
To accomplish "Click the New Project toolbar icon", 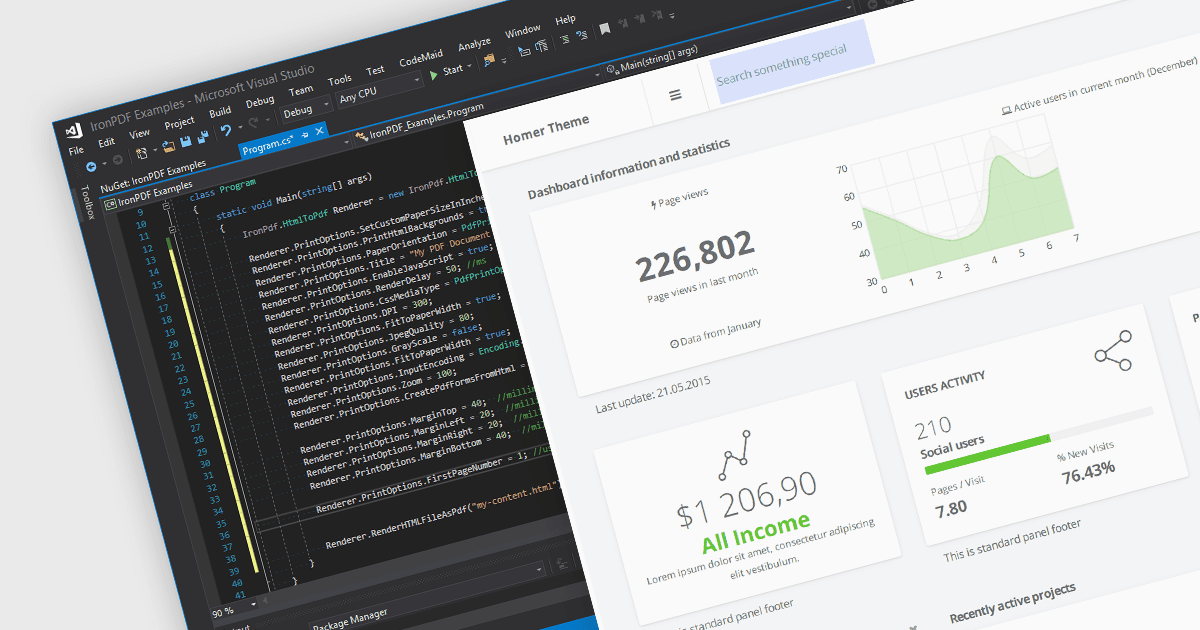I will (x=142, y=153).
